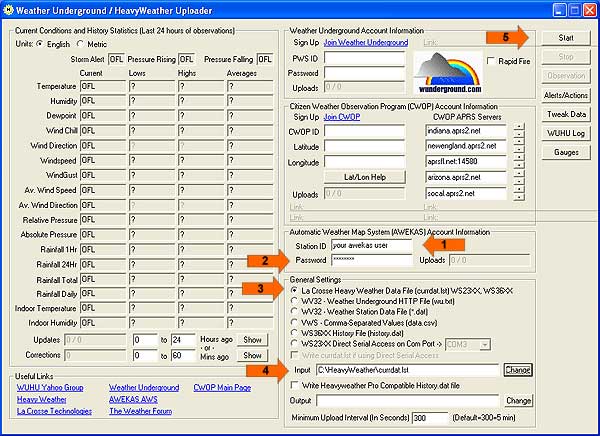The height and width of the screenshot is (436, 600).
Task: Click the aprsfl.net:14580 server field
Action: [x=466, y=162]
